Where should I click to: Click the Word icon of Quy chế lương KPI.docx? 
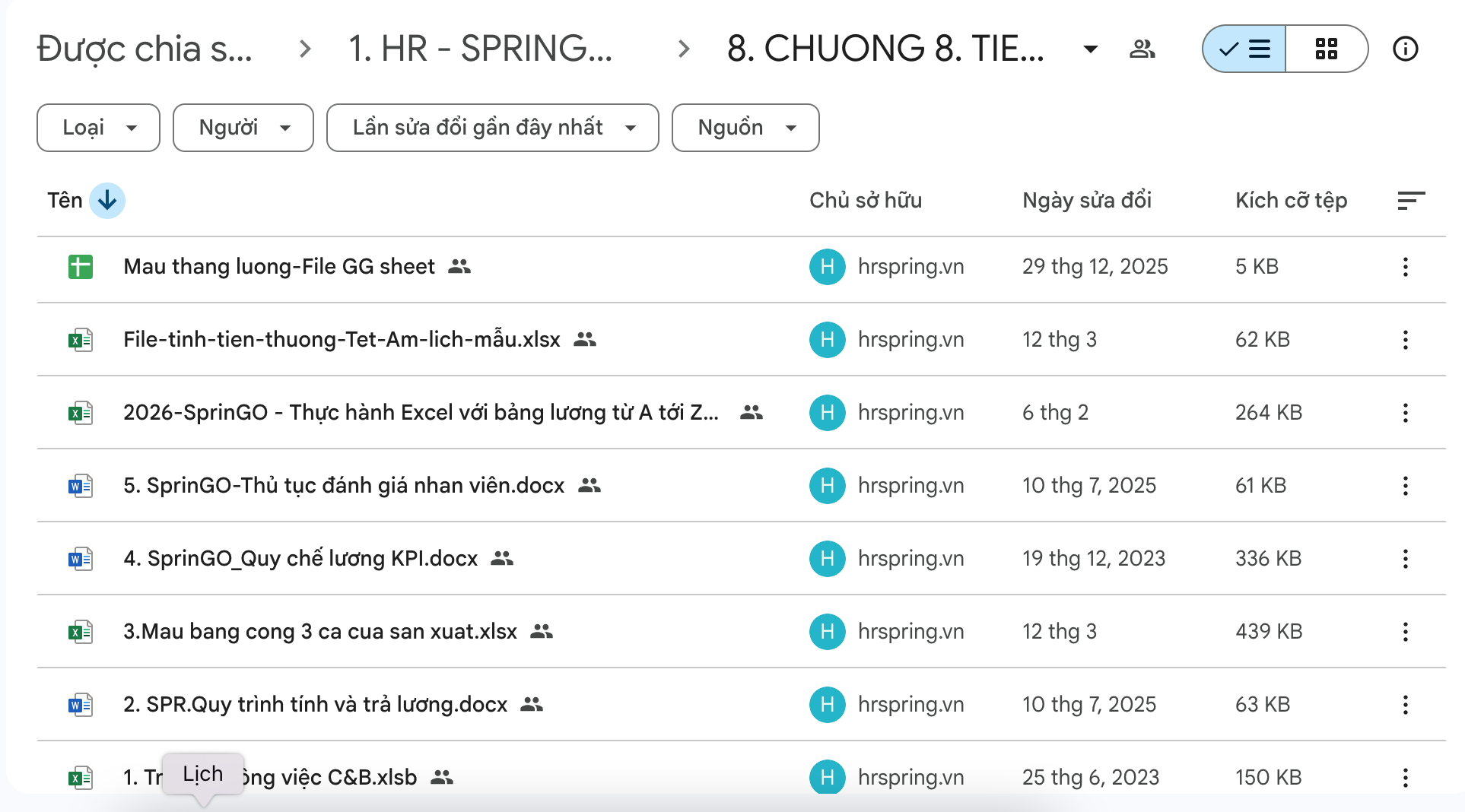coord(81,559)
